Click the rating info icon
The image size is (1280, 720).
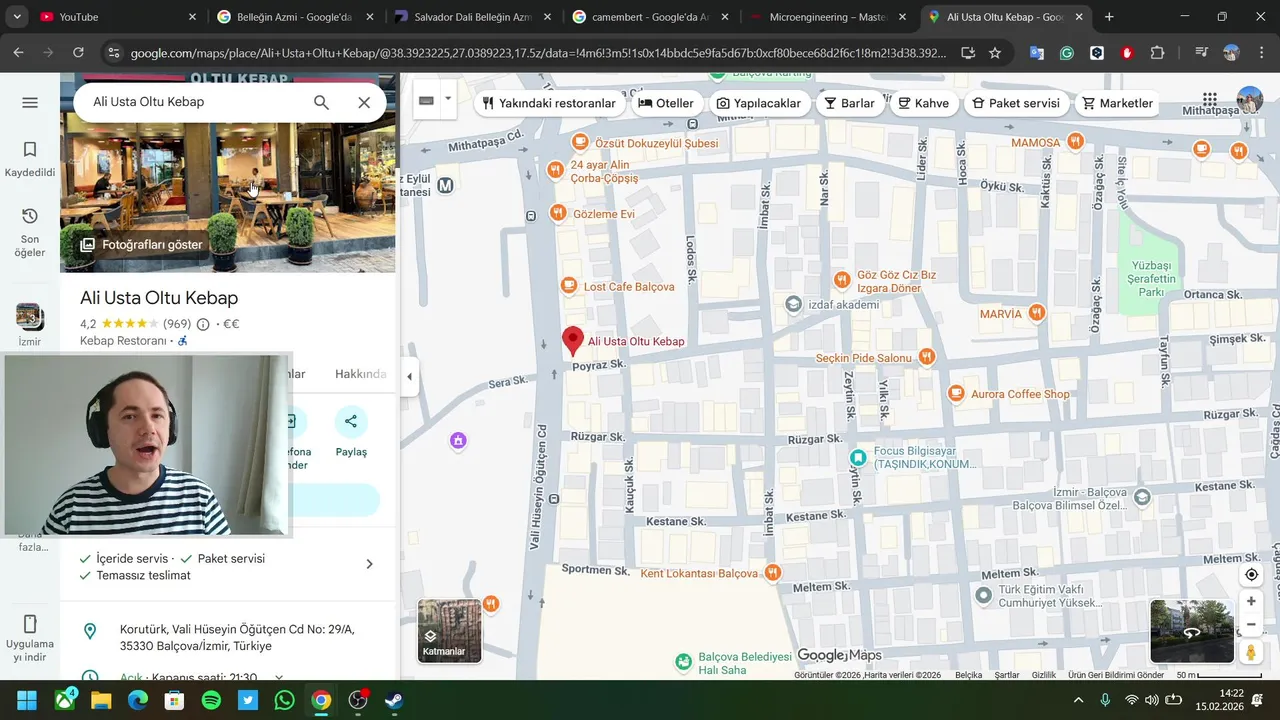click(x=203, y=324)
